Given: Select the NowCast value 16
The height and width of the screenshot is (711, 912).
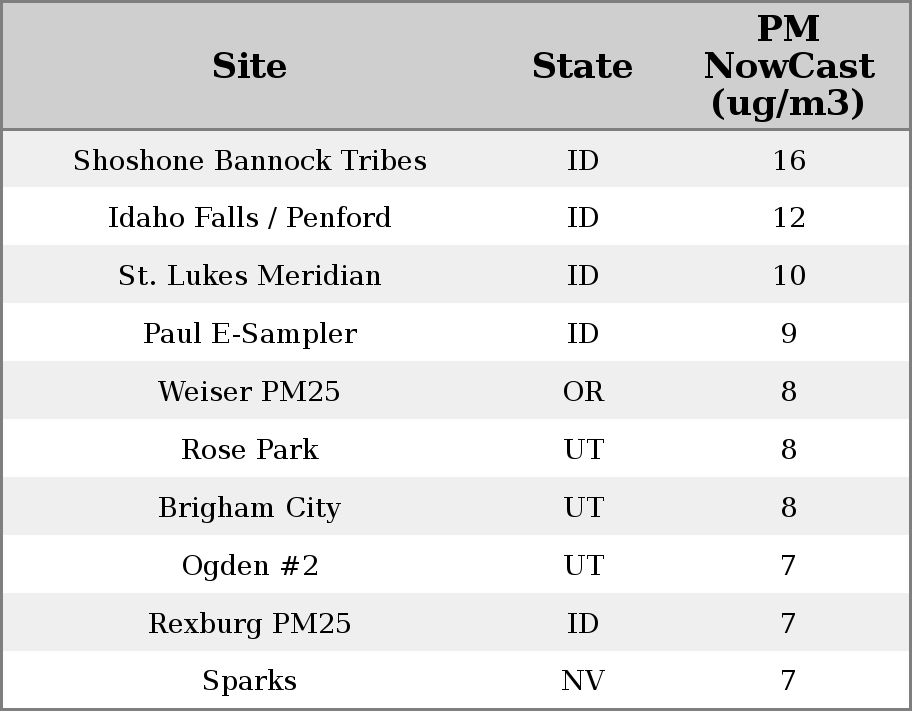Looking at the screenshot, I should coord(788,160).
